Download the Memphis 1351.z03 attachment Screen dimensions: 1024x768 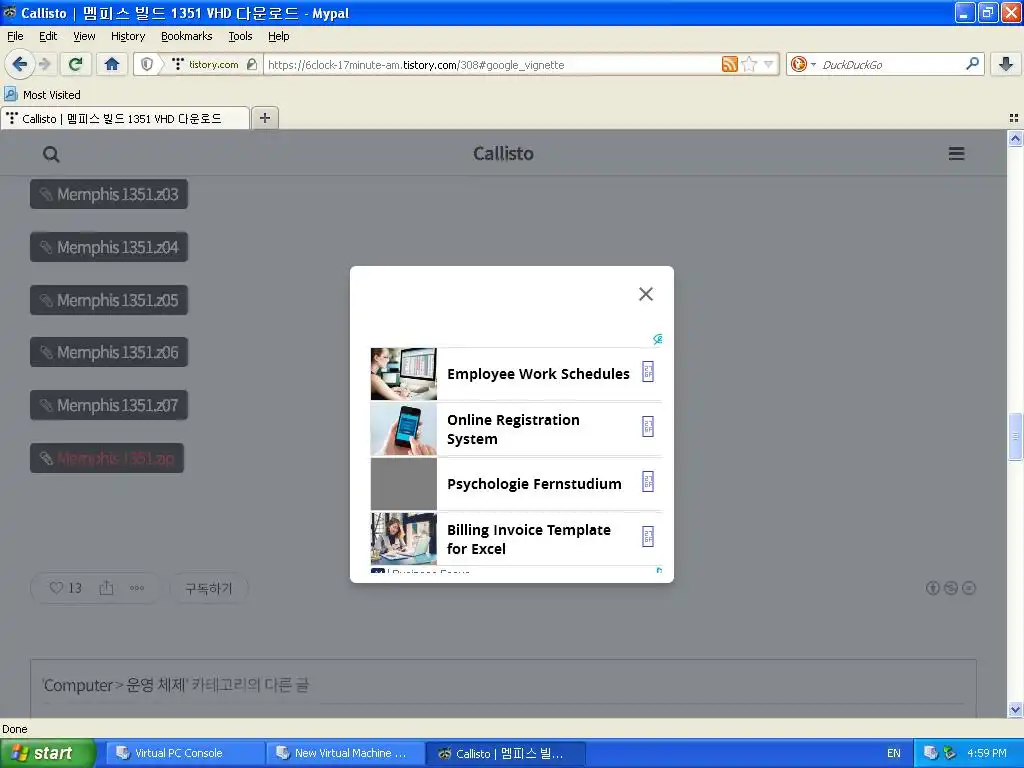pyautogui.click(x=109, y=194)
